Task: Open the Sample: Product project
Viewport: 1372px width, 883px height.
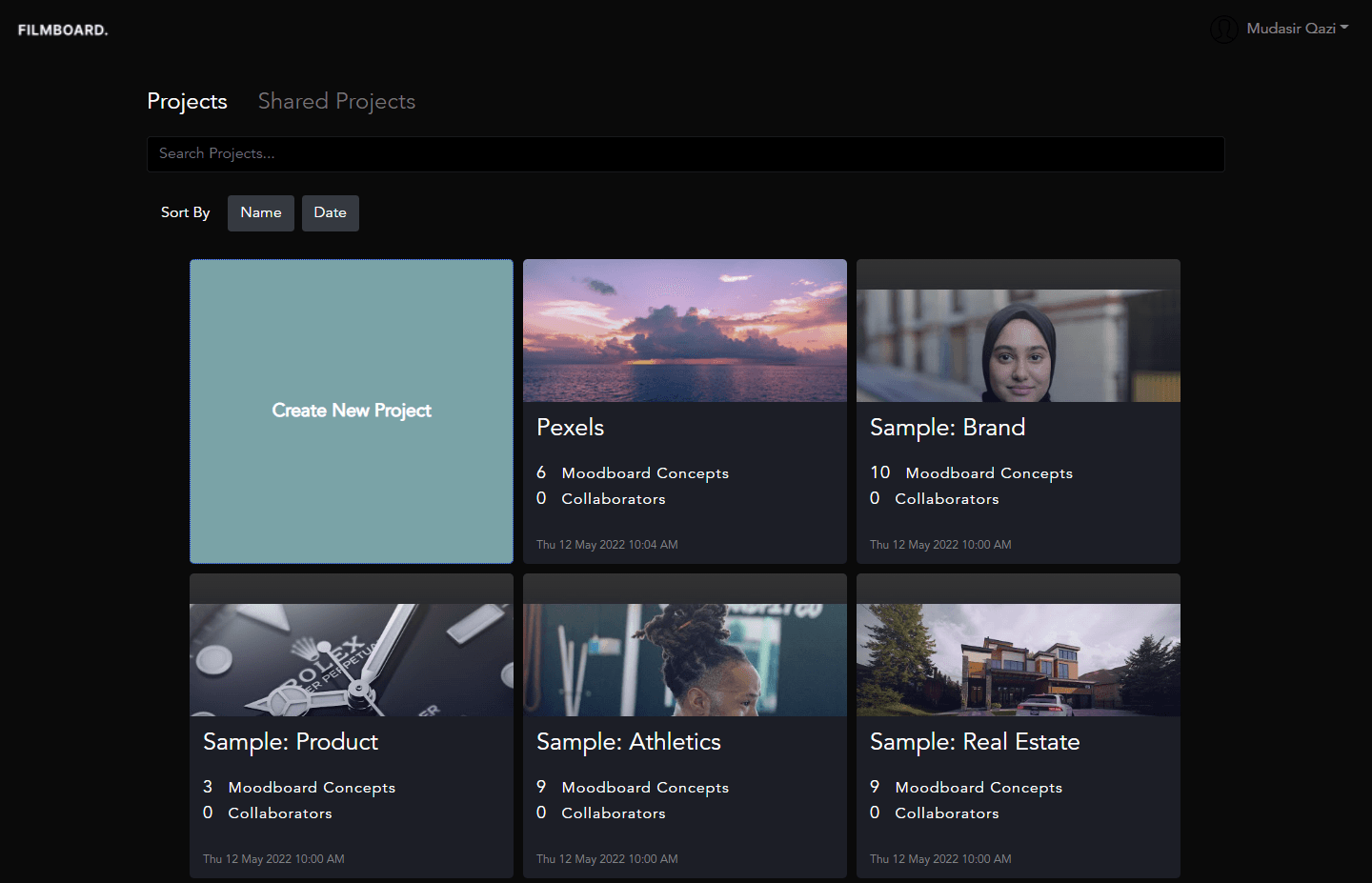Action: [x=290, y=741]
